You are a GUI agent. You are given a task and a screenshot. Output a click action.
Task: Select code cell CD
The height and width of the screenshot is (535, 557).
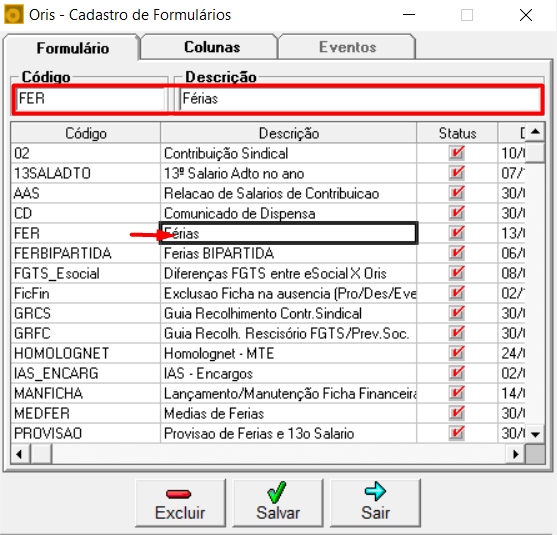86,213
